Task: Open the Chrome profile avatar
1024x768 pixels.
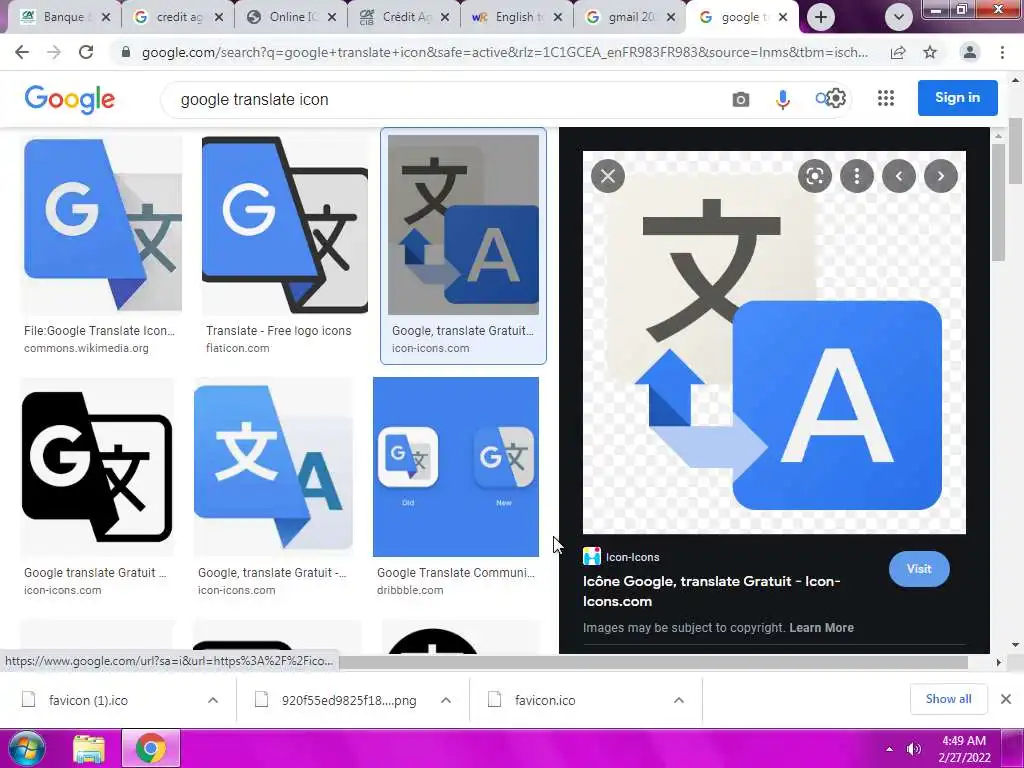Action: [970, 52]
